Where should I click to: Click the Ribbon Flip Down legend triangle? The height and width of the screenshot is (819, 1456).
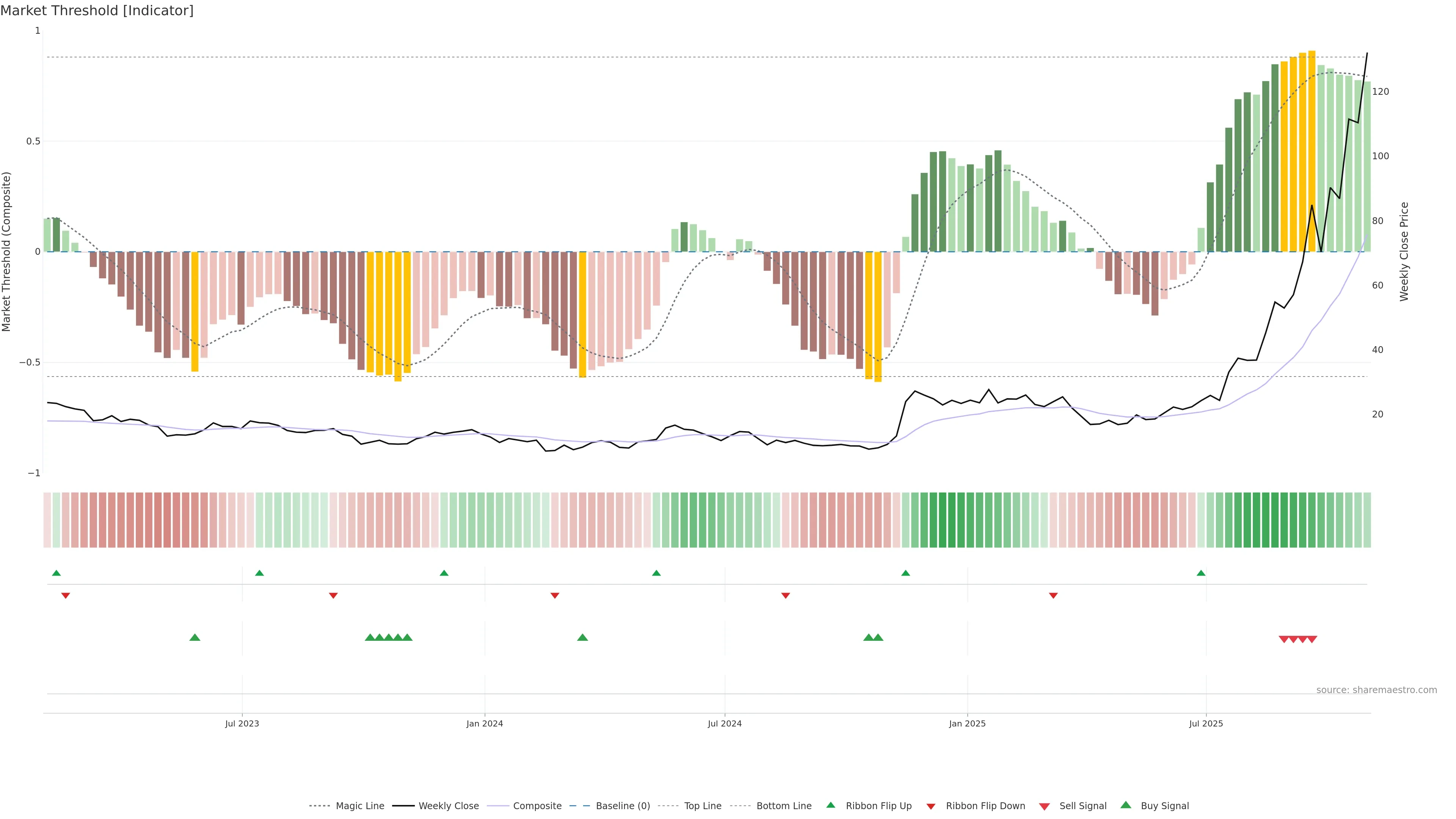click(x=931, y=806)
